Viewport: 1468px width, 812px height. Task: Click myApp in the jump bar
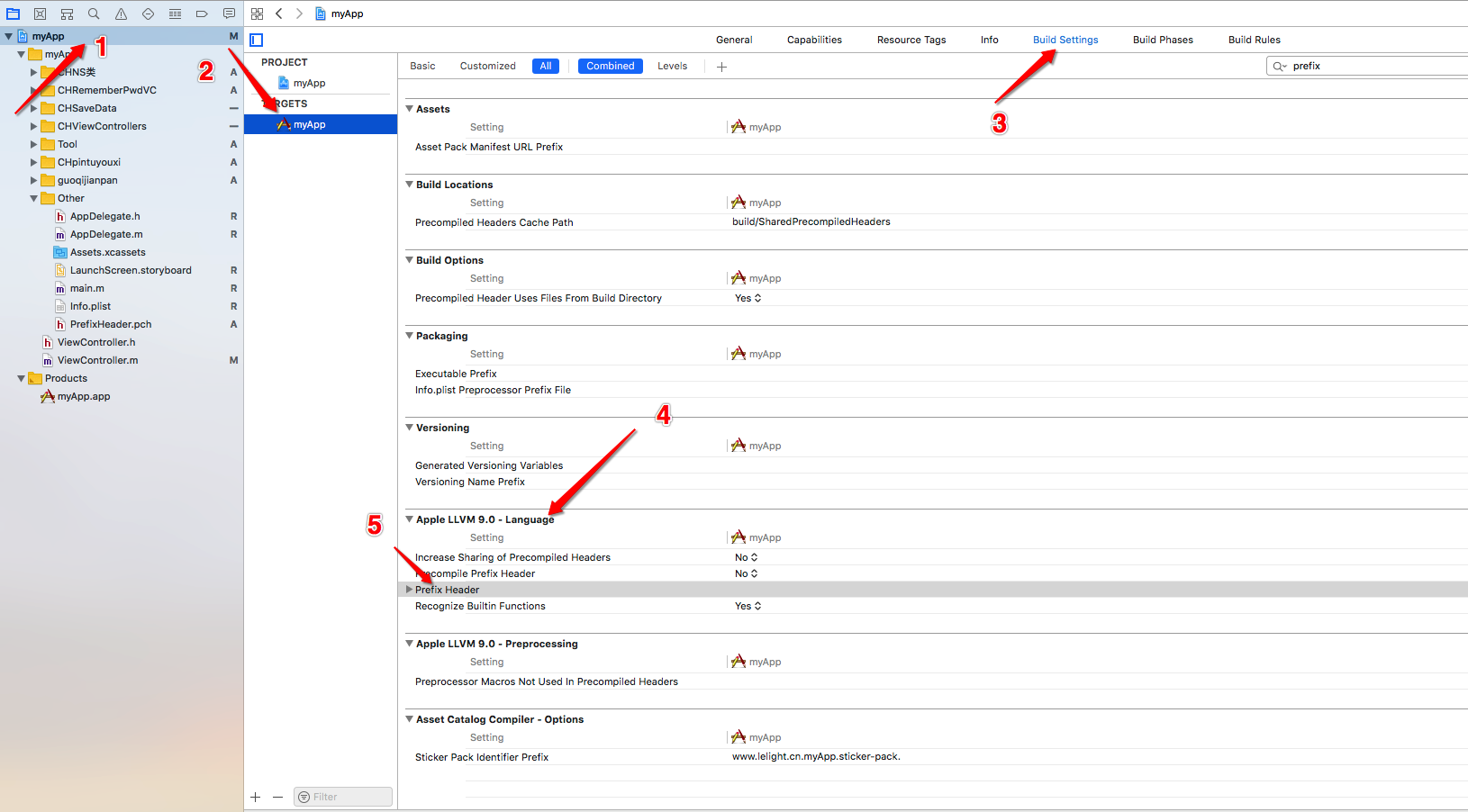pyautogui.click(x=340, y=14)
